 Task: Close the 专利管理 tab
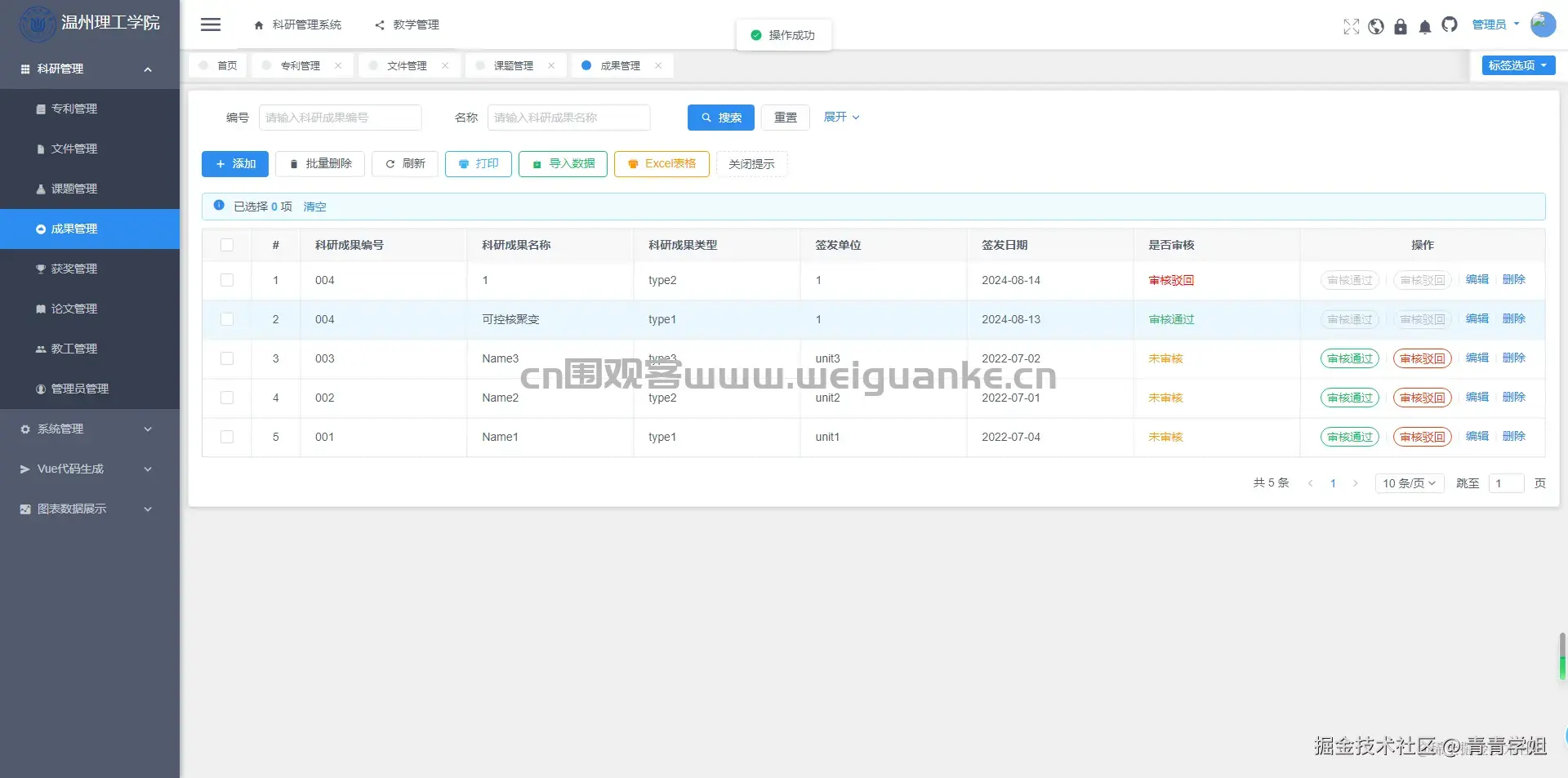click(x=338, y=65)
